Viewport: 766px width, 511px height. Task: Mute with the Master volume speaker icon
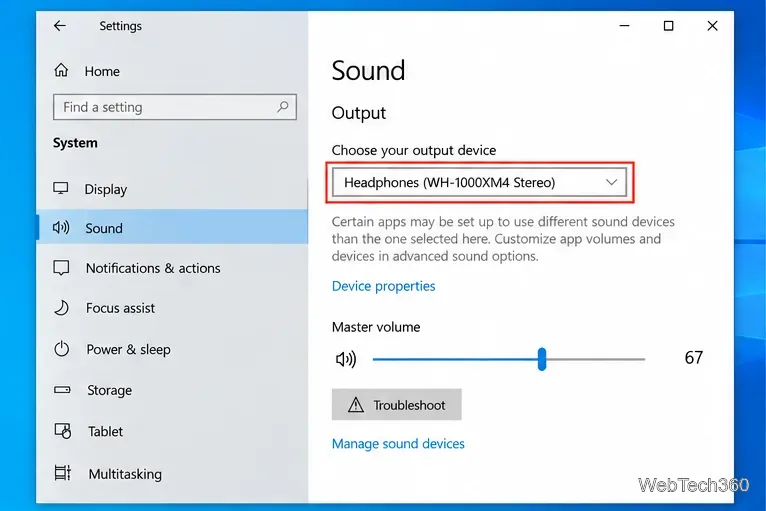(x=346, y=359)
